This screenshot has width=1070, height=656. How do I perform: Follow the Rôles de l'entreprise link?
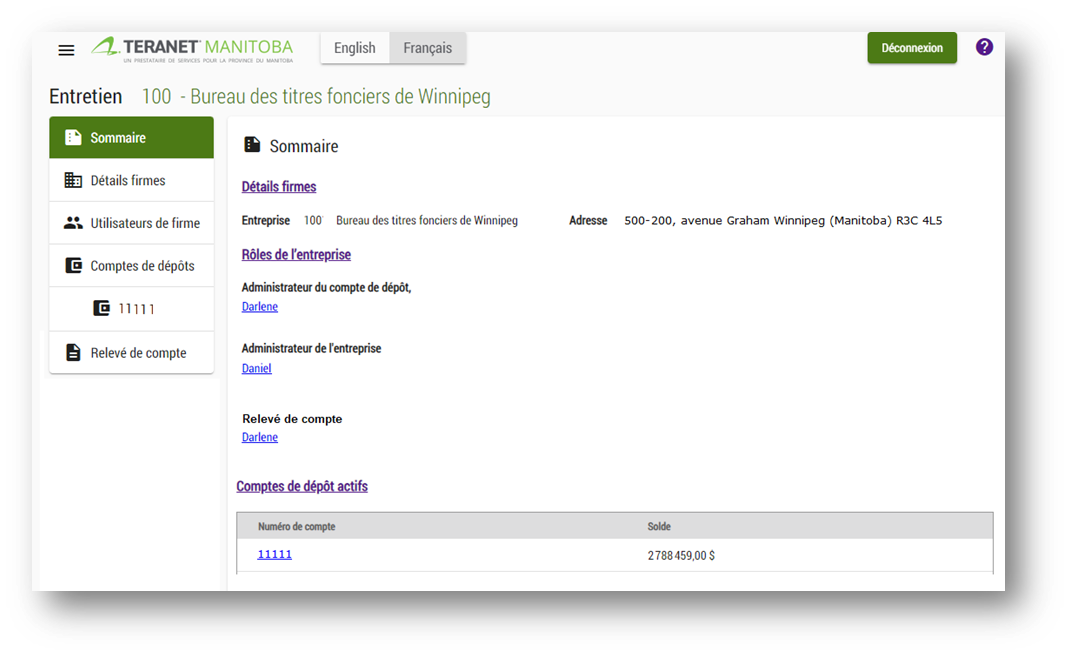pyautogui.click(x=296, y=255)
